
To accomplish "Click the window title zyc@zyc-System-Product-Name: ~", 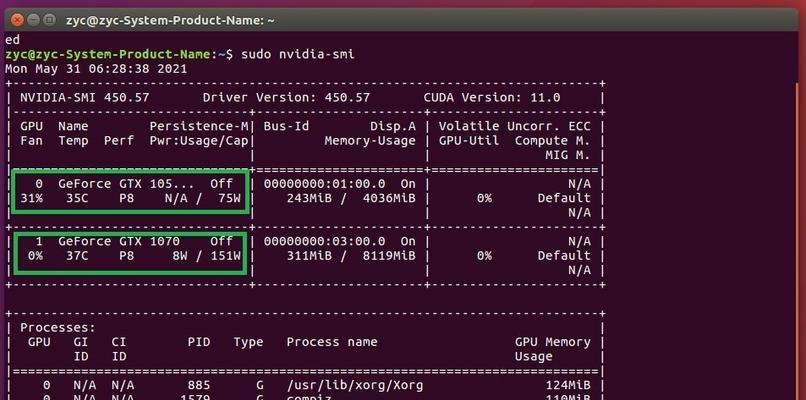I will tap(170, 21).
